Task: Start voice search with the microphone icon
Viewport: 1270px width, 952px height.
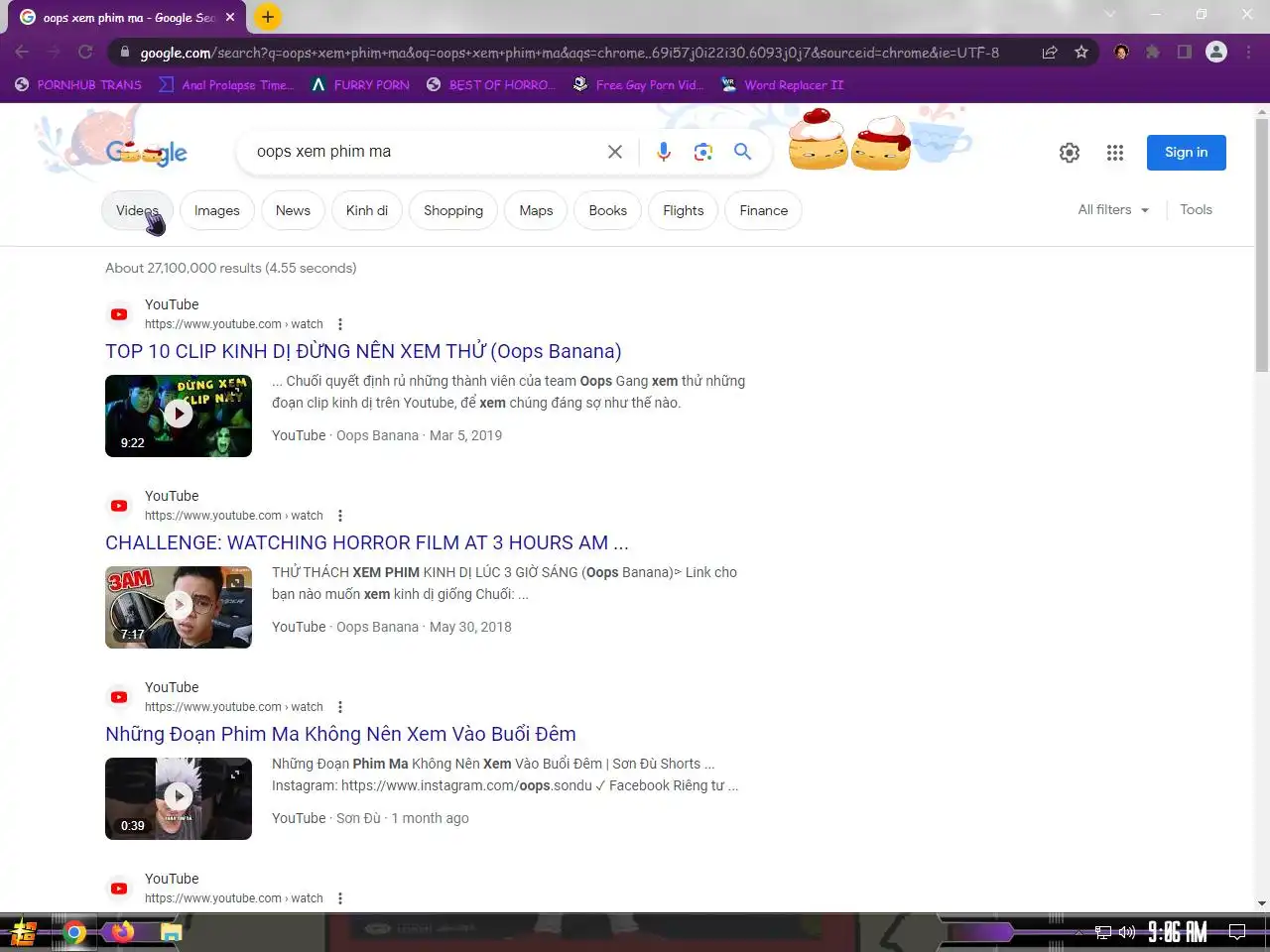Action: coord(664,152)
